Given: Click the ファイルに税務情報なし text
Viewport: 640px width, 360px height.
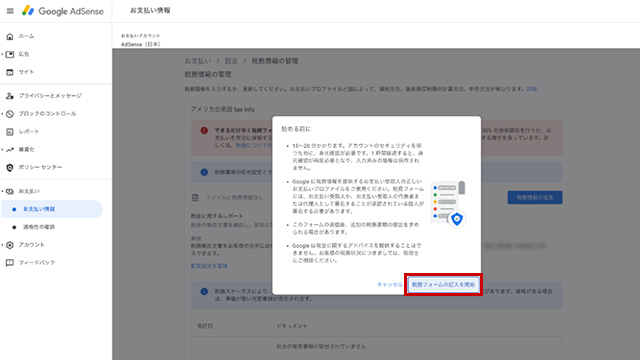Looking at the screenshot, I should 234,198.
